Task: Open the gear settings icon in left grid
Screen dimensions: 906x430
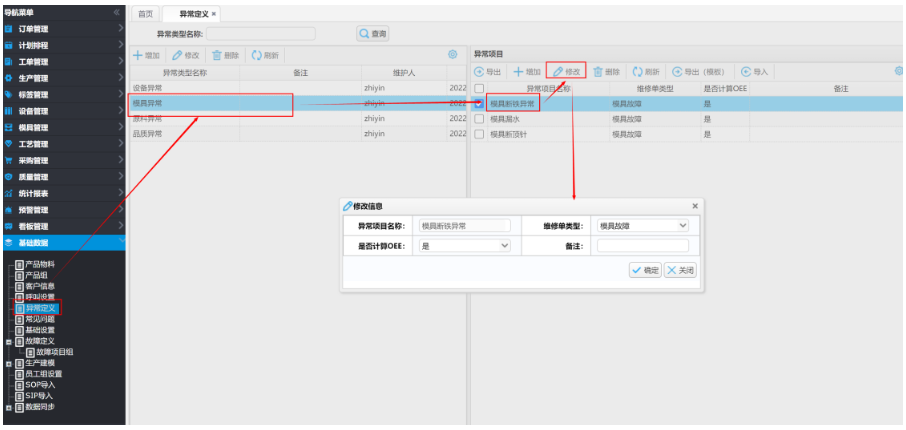Action: pos(453,54)
